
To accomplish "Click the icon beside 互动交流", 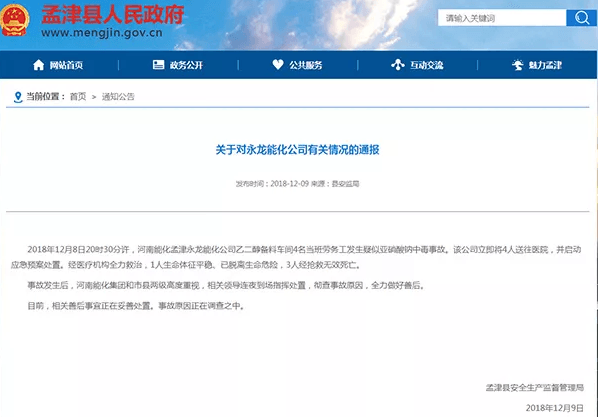I will pos(398,65).
